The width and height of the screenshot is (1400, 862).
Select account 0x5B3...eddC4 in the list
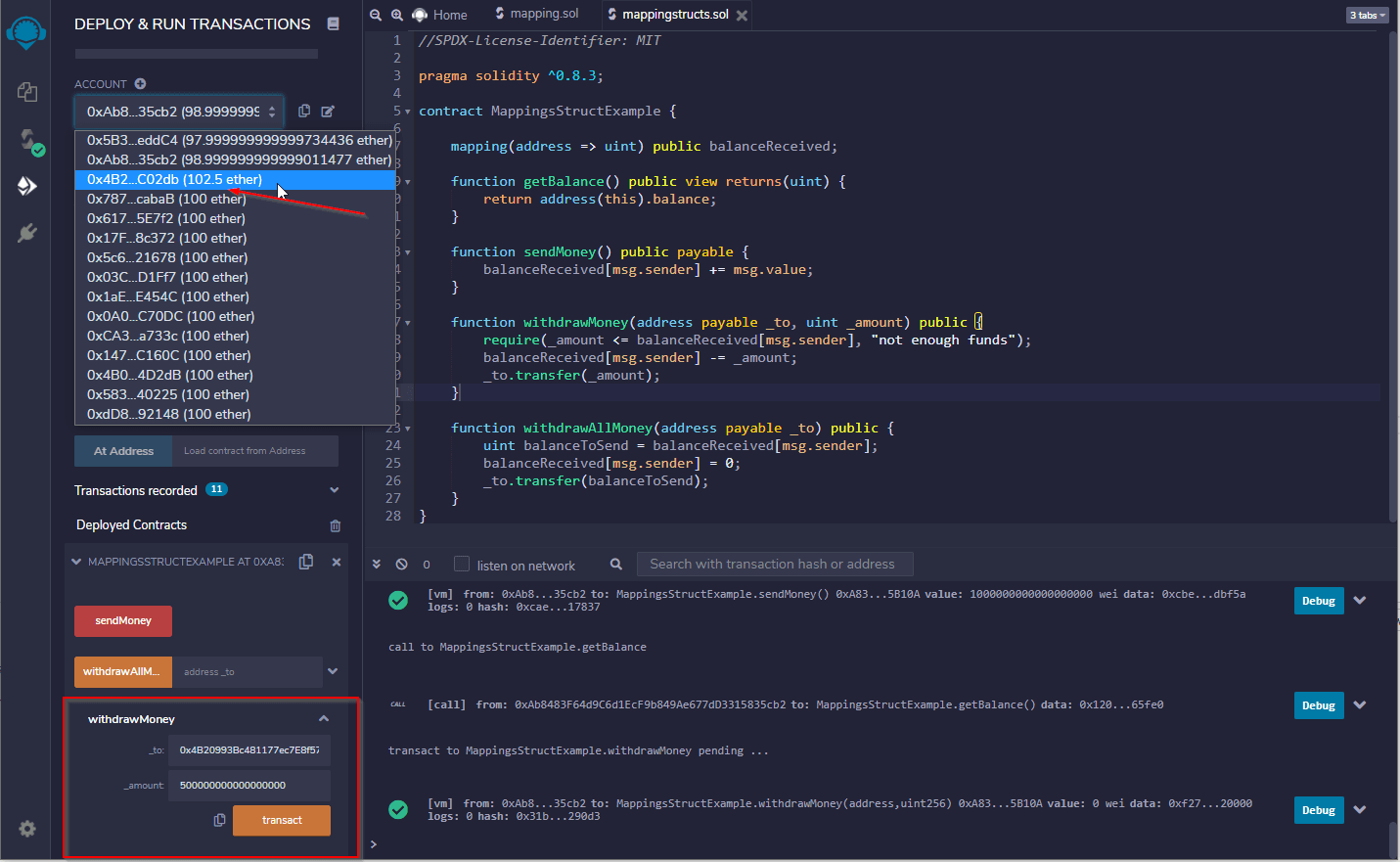pos(235,140)
